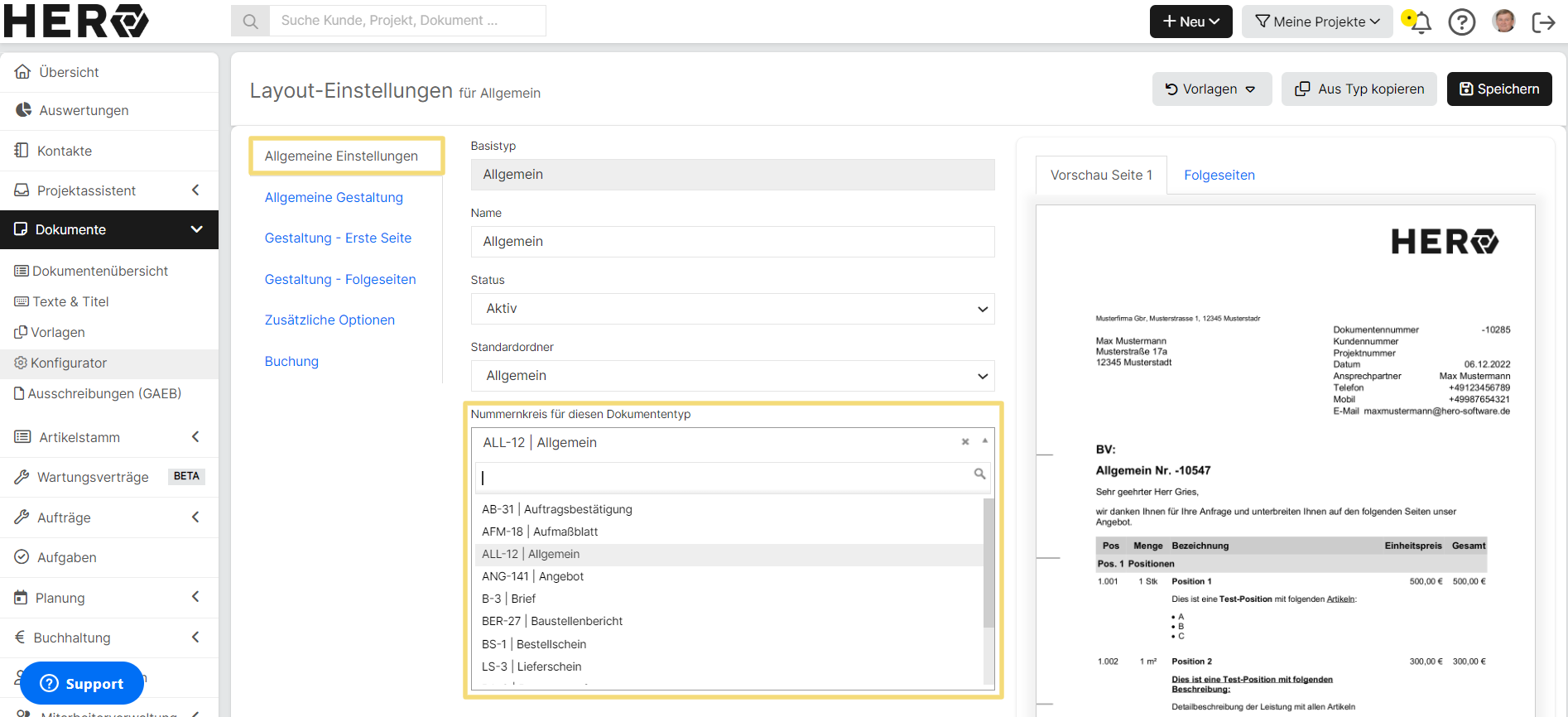Click the Planung calendar icon

22,598
